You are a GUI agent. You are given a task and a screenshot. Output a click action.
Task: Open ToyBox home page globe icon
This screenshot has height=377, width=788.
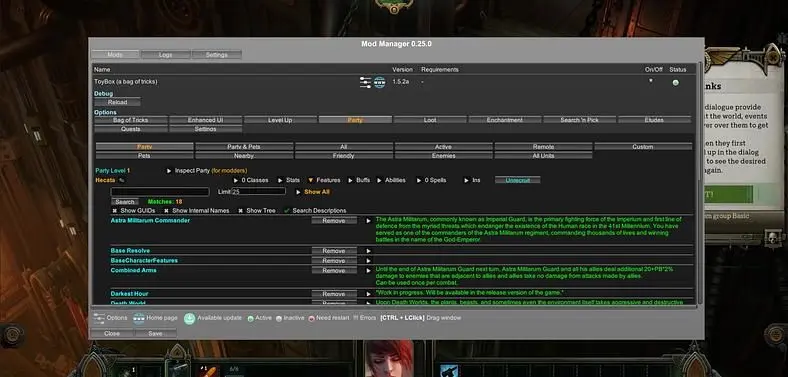click(379, 82)
